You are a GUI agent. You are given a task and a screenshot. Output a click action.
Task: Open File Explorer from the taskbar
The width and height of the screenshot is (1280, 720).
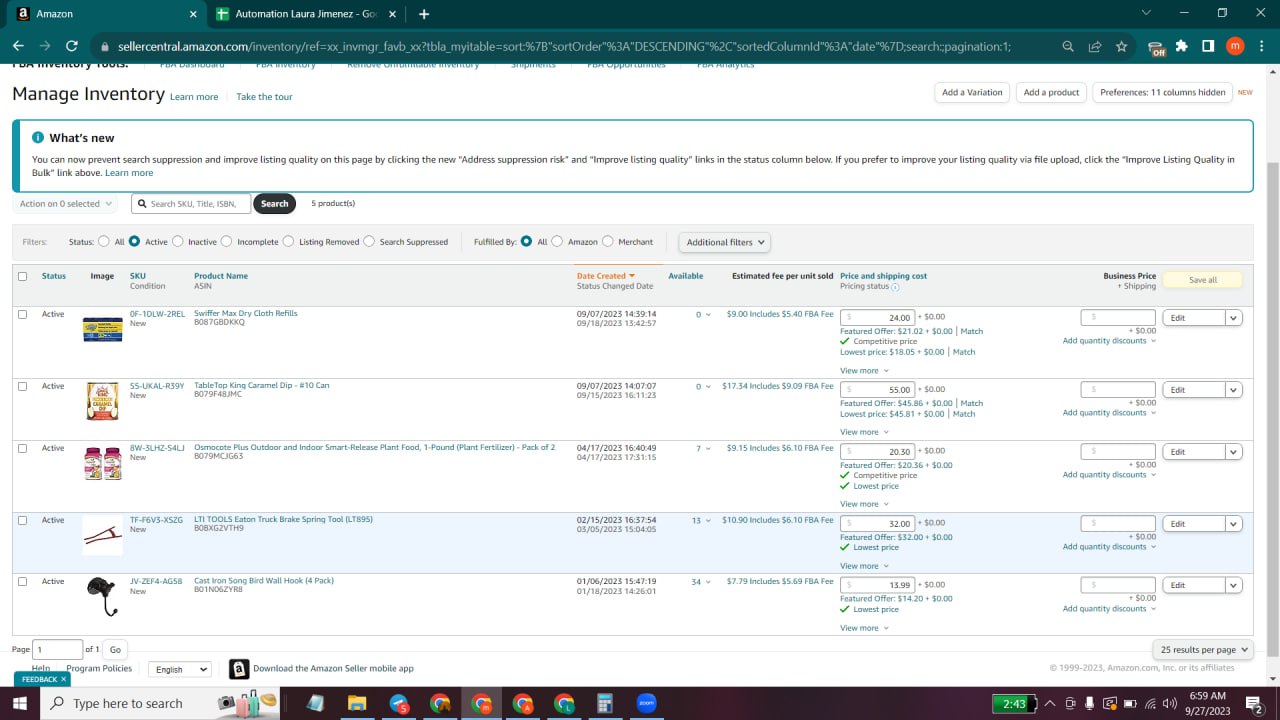click(357, 703)
